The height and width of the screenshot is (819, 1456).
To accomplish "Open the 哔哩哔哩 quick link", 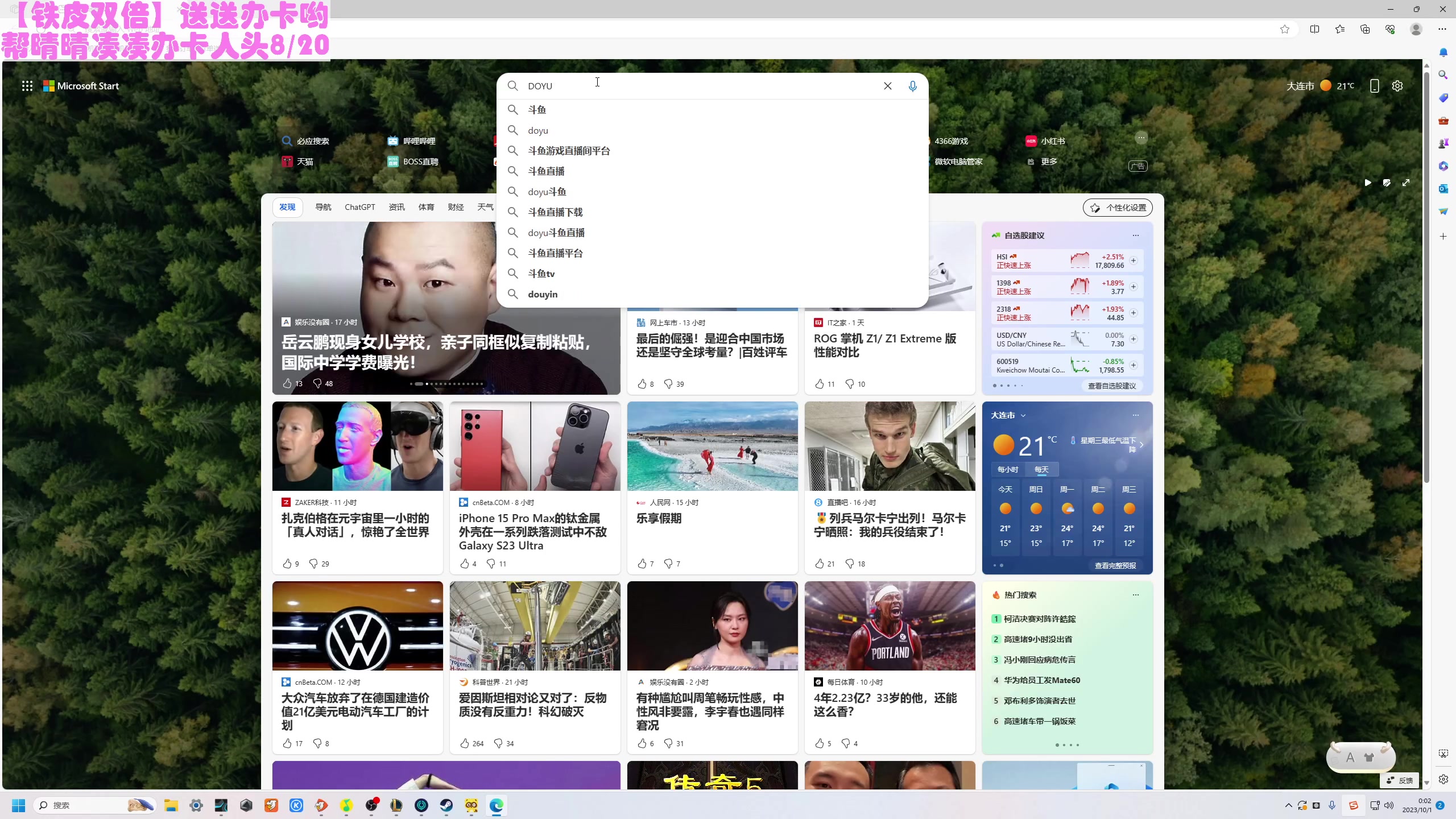I will pos(412,141).
